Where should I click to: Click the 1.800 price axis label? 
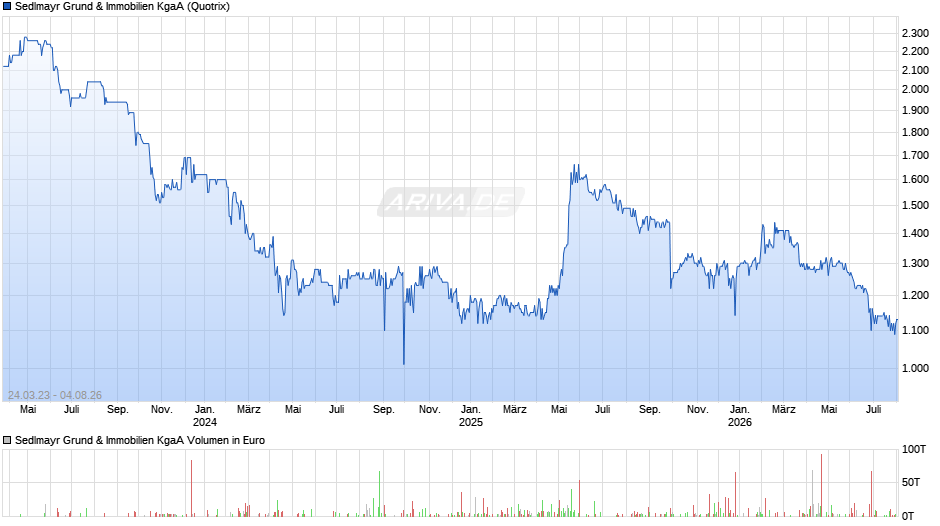(x=915, y=133)
